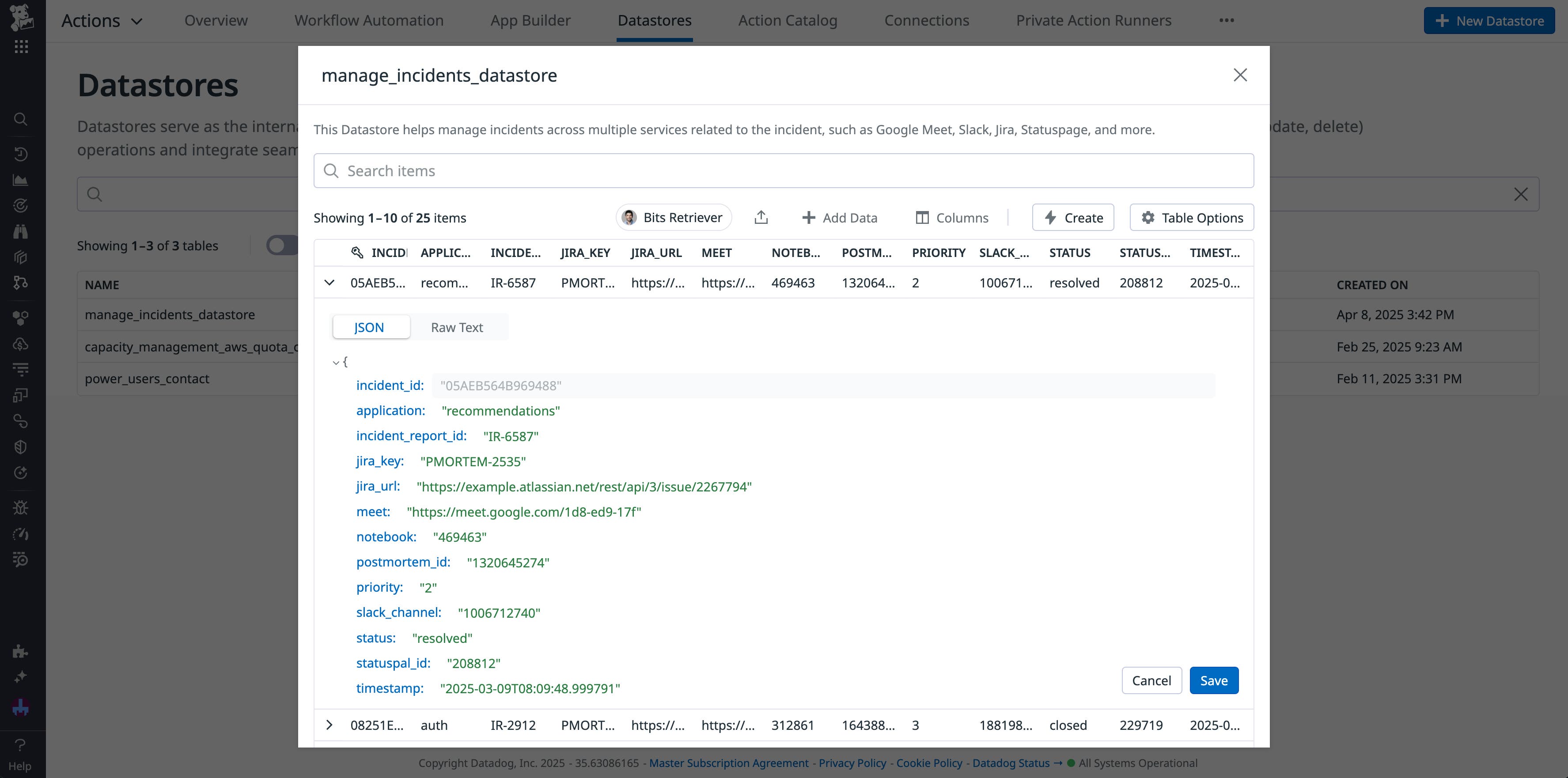
Task: Select the Security shield icon in sidebar
Action: coord(21,446)
